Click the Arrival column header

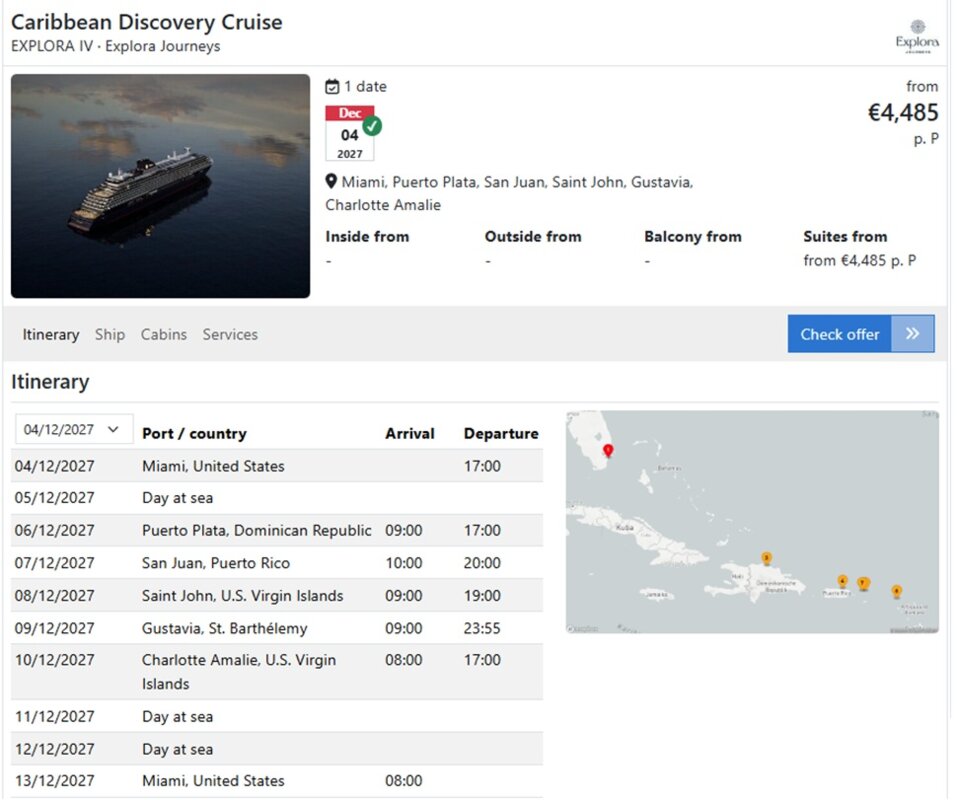tap(410, 434)
